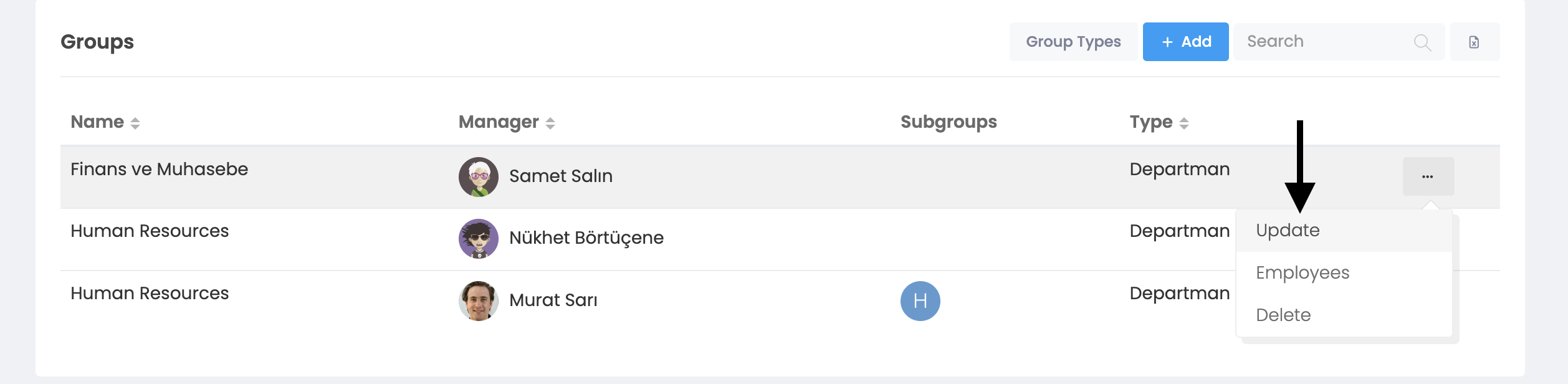This screenshot has width=1568, height=384.
Task: Select Delete from the row menu
Action: coord(1283,315)
